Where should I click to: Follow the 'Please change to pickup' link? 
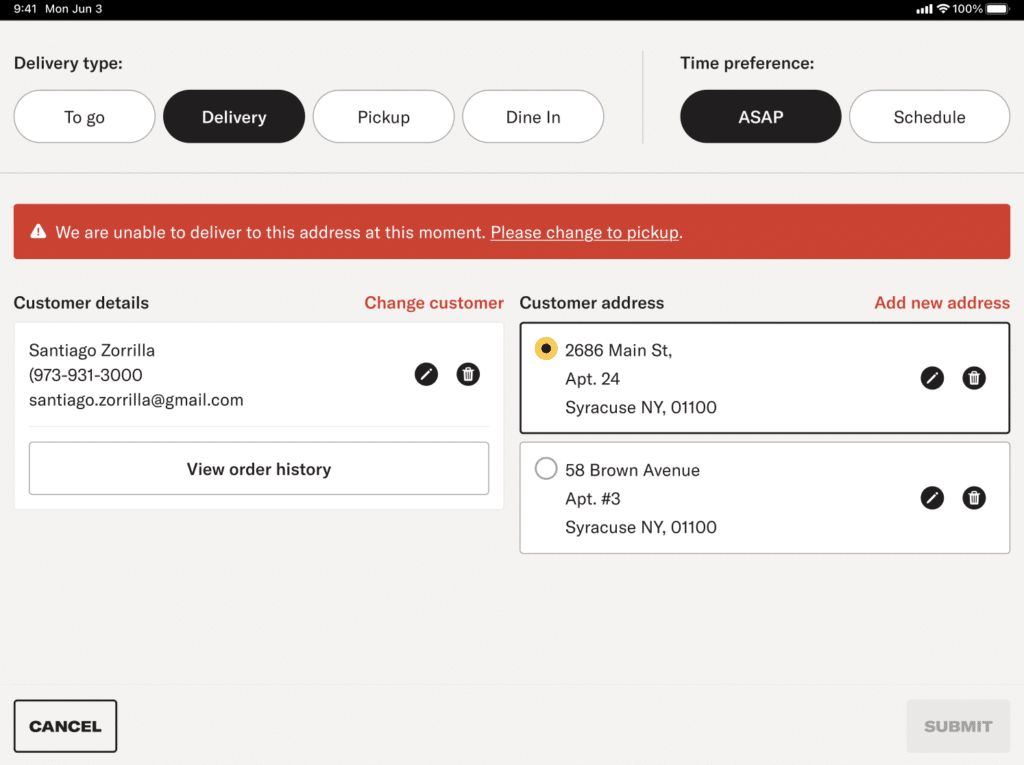tap(584, 233)
